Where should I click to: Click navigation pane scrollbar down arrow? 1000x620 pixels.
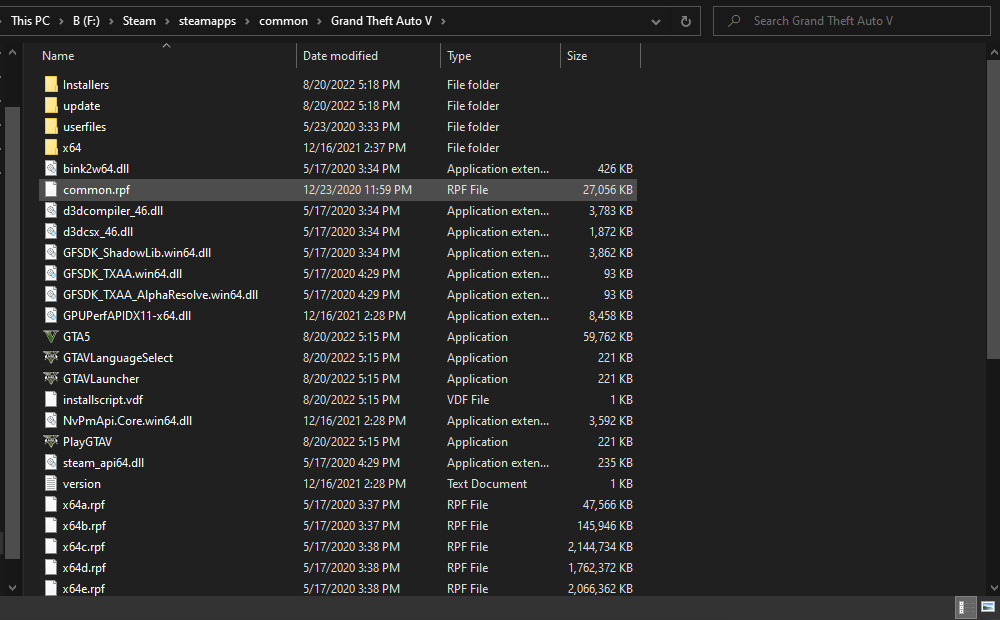12,587
